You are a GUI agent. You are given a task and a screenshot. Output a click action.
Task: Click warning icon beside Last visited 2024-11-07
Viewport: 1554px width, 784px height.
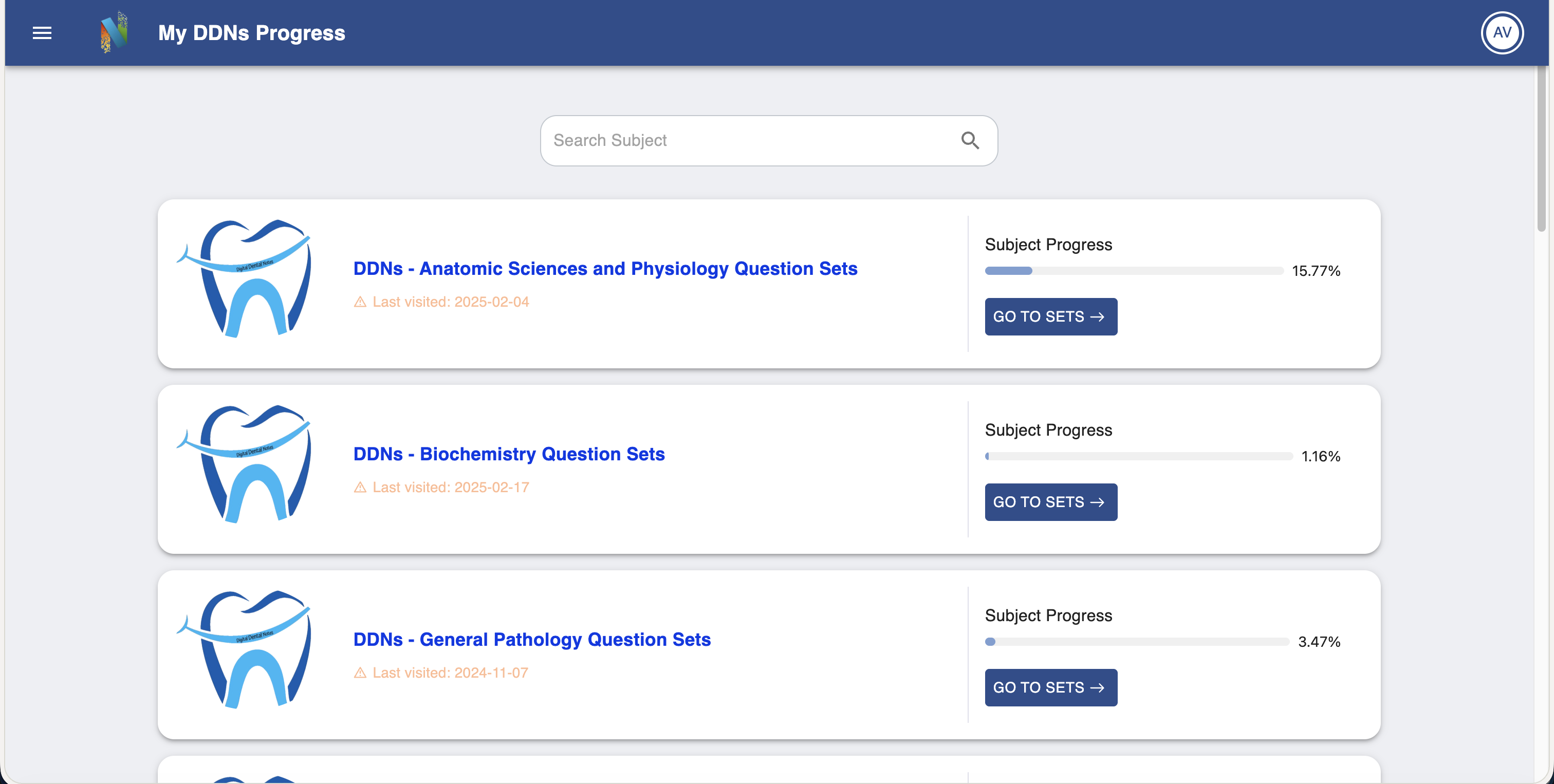coord(360,673)
